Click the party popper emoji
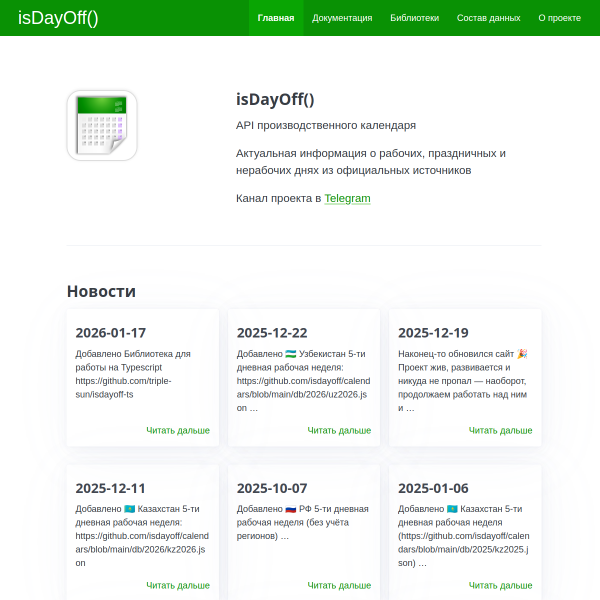Viewport: 600px width, 600px height. point(522,354)
